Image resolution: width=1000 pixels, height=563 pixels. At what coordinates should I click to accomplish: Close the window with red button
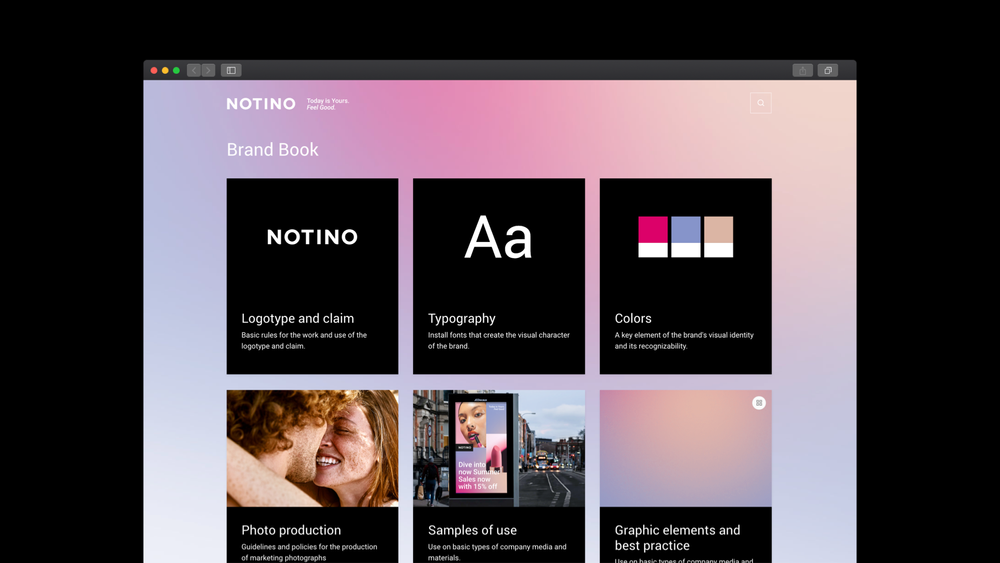coord(154,70)
